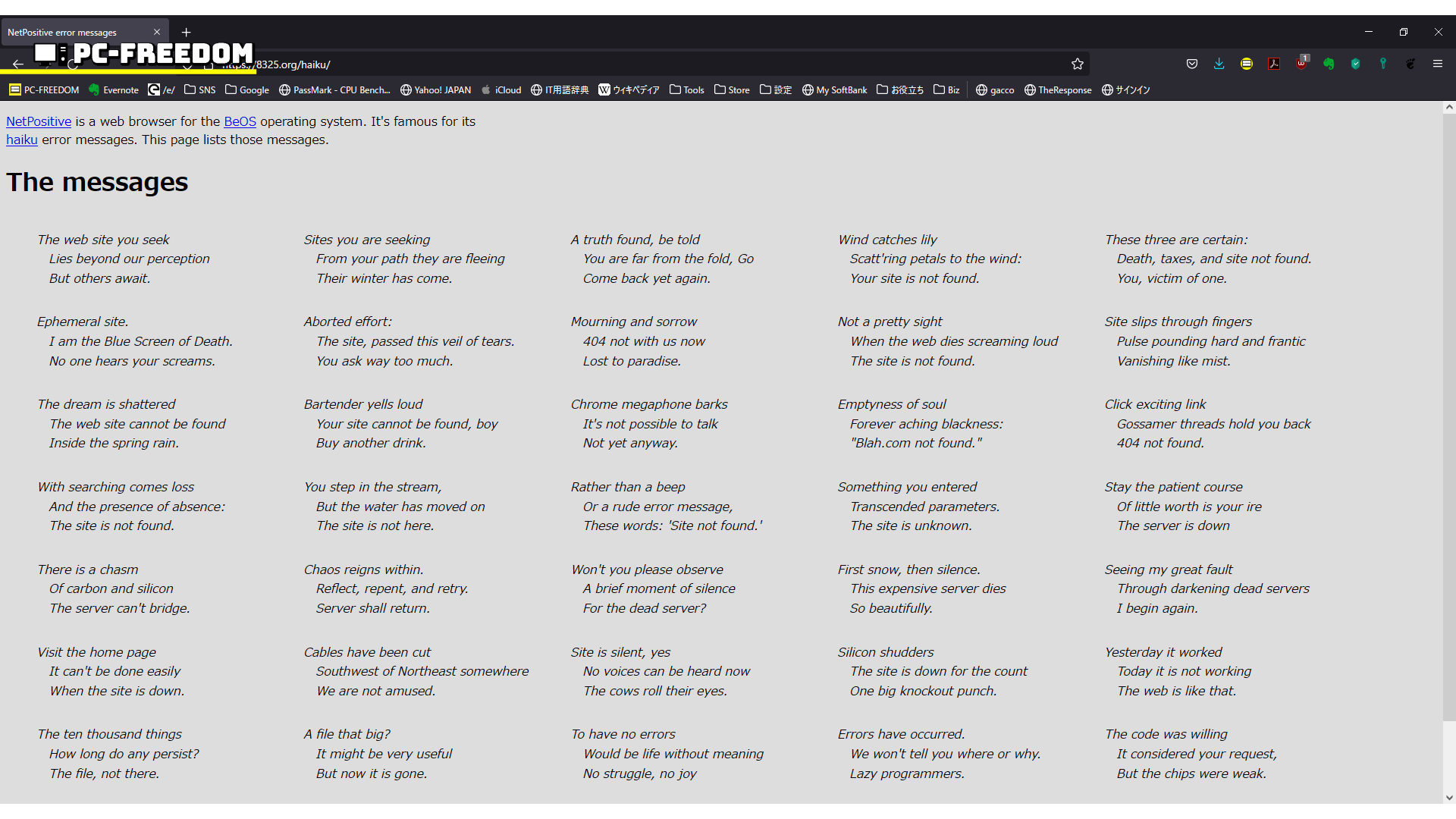Open a new tab with plus button
Viewport: 1456px width, 819px height.
click(x=187, y=33)
